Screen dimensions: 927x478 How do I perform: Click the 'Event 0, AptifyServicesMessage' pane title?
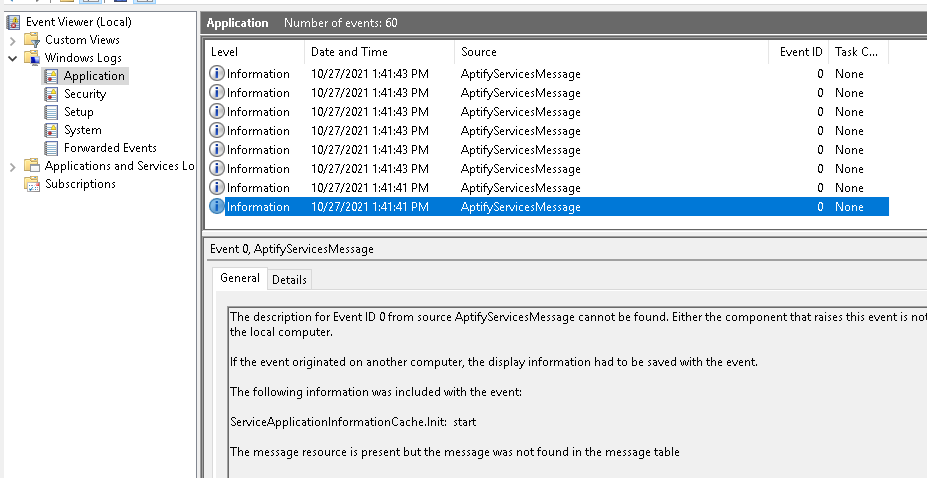click(291, 249)
